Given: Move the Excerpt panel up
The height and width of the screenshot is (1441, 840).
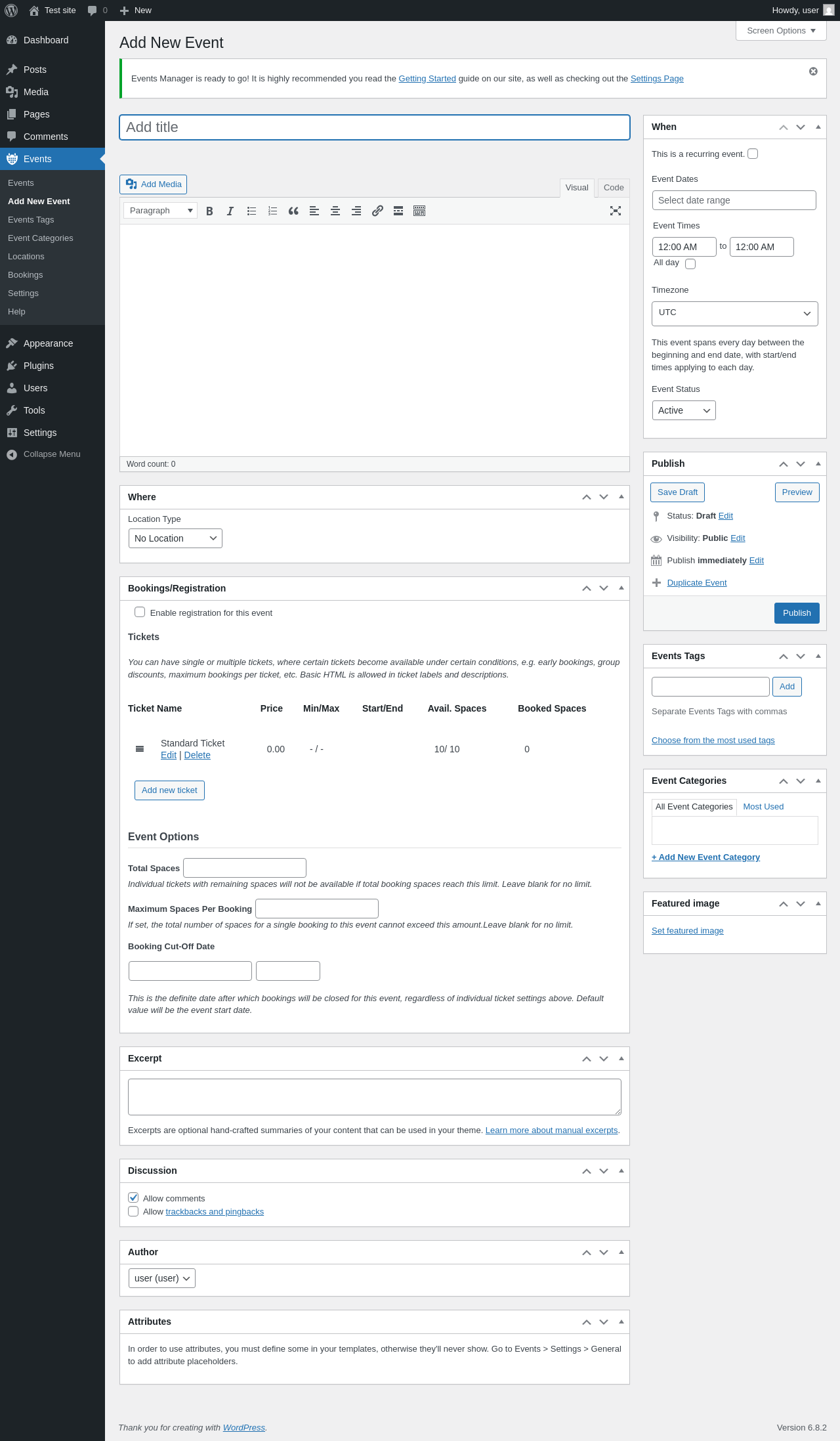Looking at the screenshot, I should tap(587, 1059).
